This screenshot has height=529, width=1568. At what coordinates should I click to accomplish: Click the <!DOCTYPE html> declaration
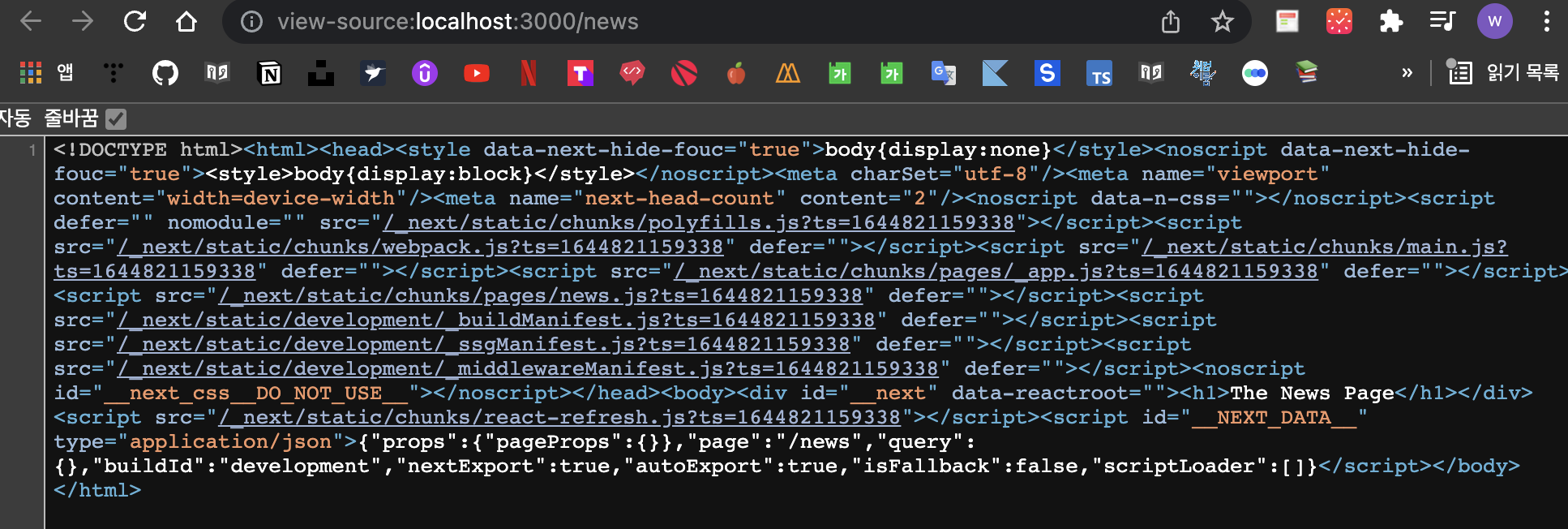click(x=148, y=149)
